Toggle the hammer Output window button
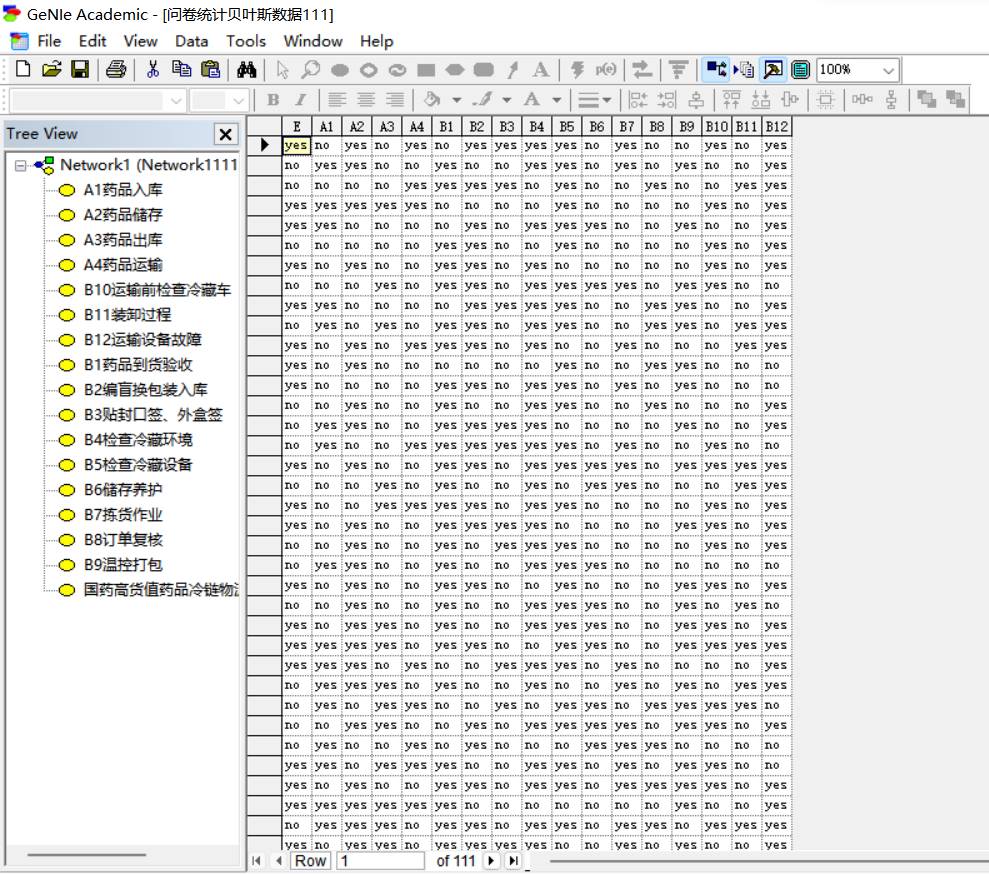This screenshot has width=989, height=874. pyautogui.click(x=773, y=69)
